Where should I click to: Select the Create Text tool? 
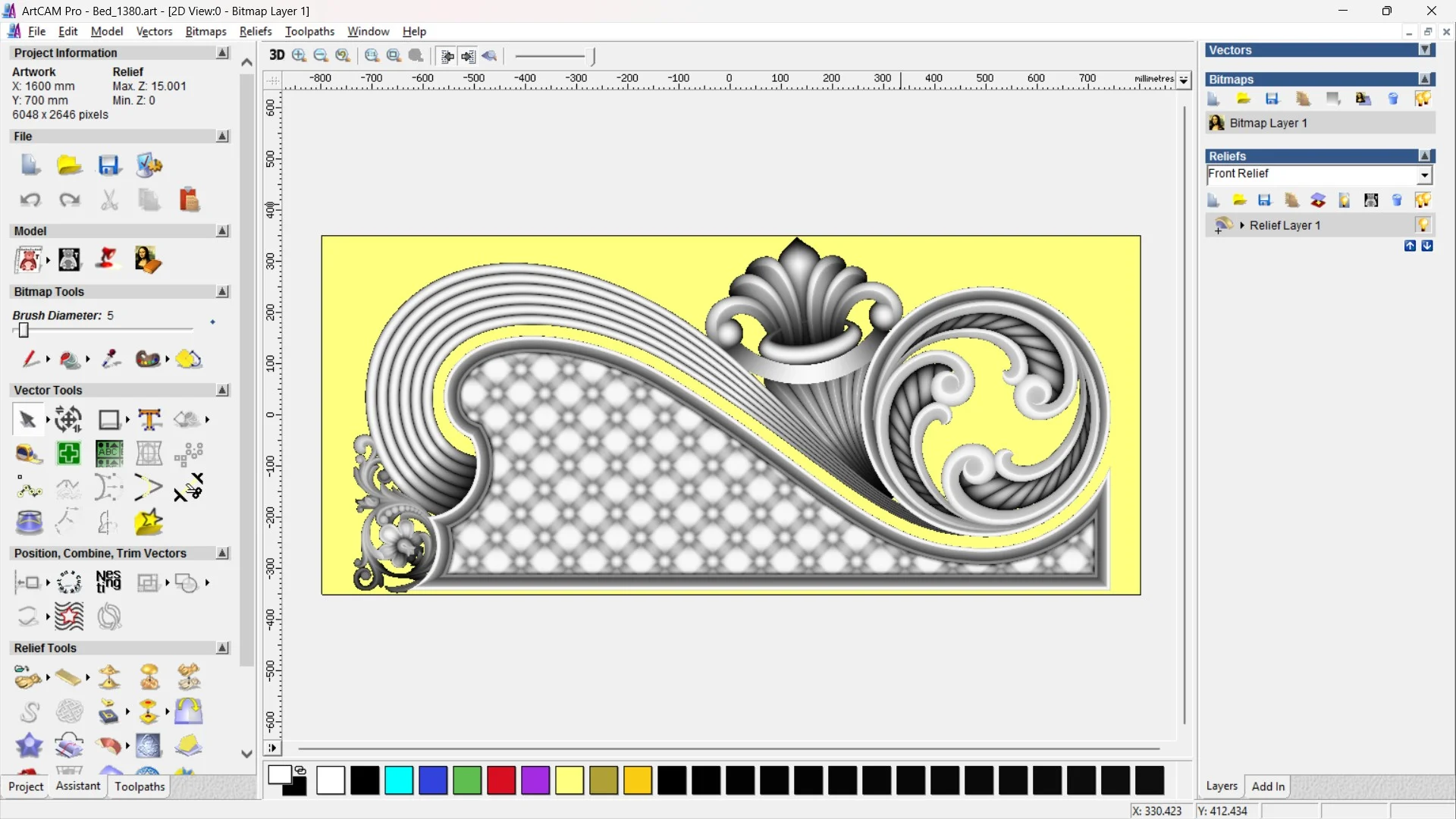[x=149, y=419]
